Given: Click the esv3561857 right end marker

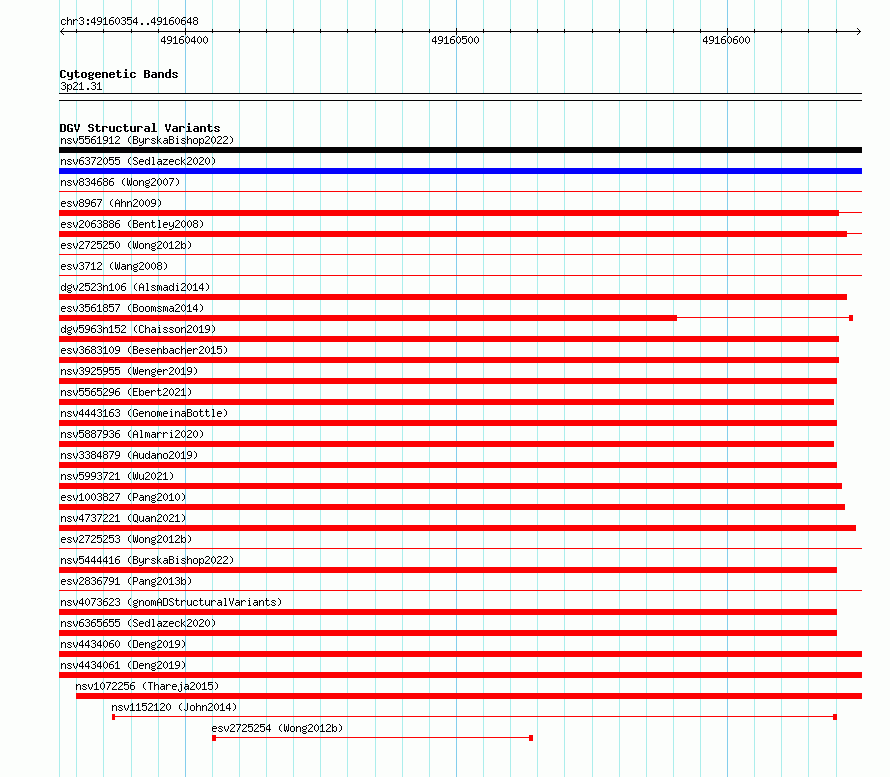Looking at the screenshot, I should [851, 318].
